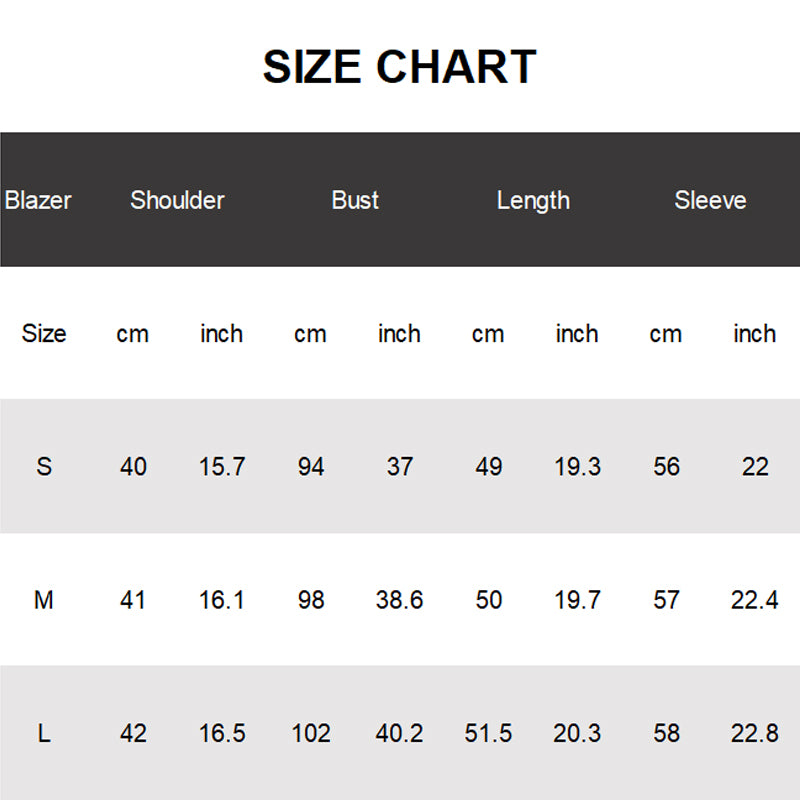800x800 pixels.
Task: Click the SIZE CHART title
Action: [x=400, y=67]
